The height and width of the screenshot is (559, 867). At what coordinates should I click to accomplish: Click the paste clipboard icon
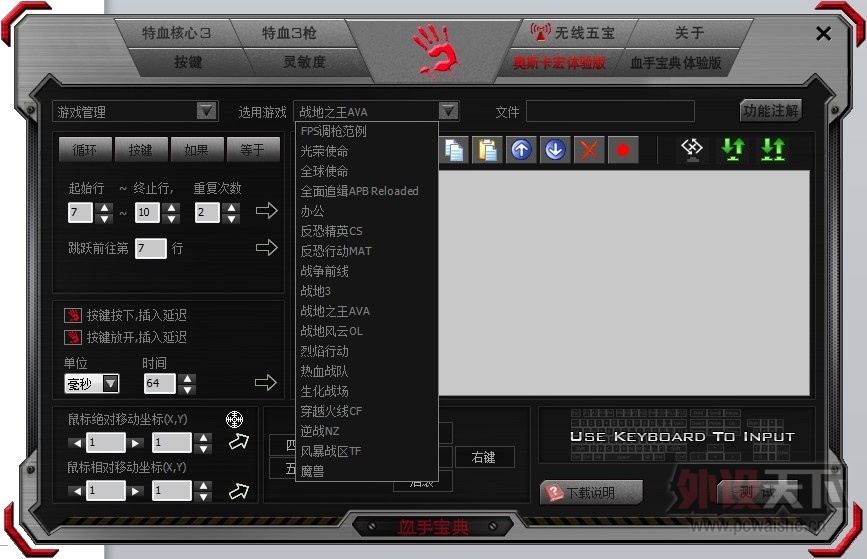click(x=487, y=150)
